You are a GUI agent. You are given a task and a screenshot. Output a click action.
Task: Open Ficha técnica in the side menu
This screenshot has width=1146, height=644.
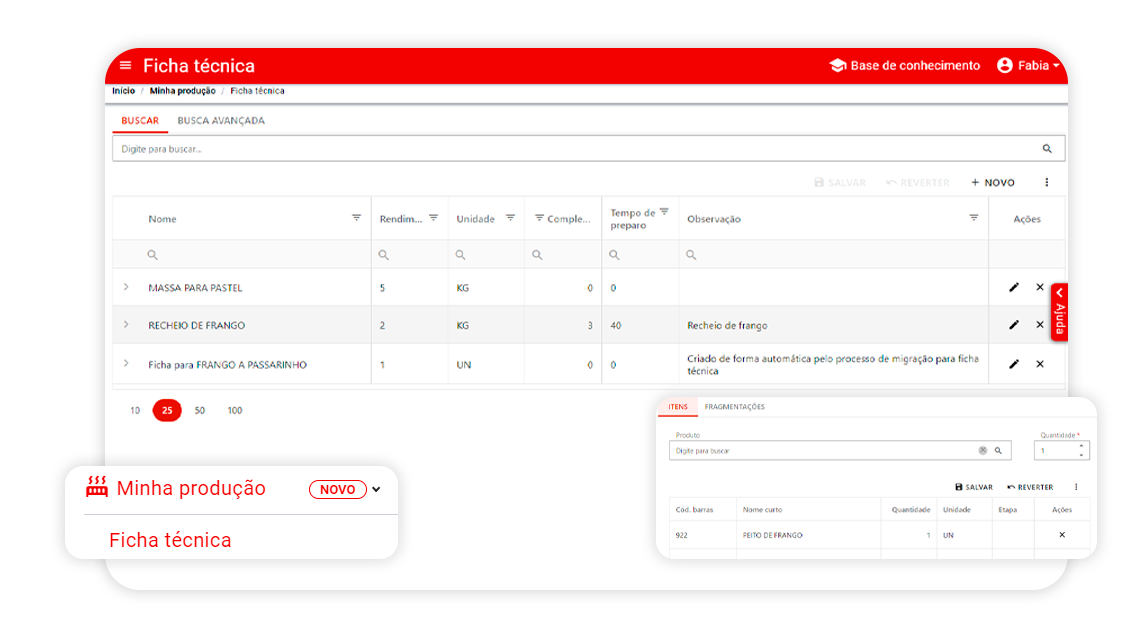tap(170, 540)
